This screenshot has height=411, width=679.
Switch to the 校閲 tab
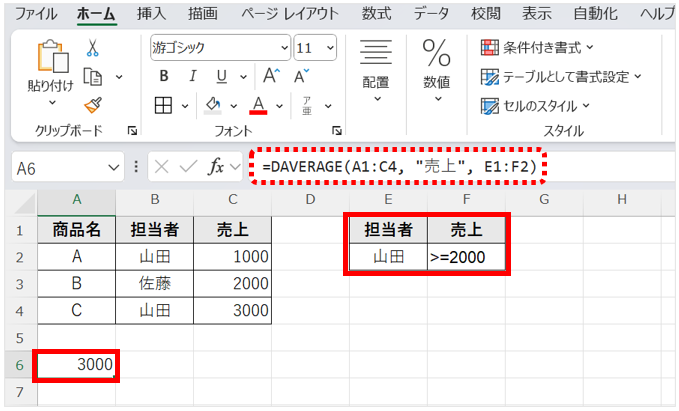(485, 14)
